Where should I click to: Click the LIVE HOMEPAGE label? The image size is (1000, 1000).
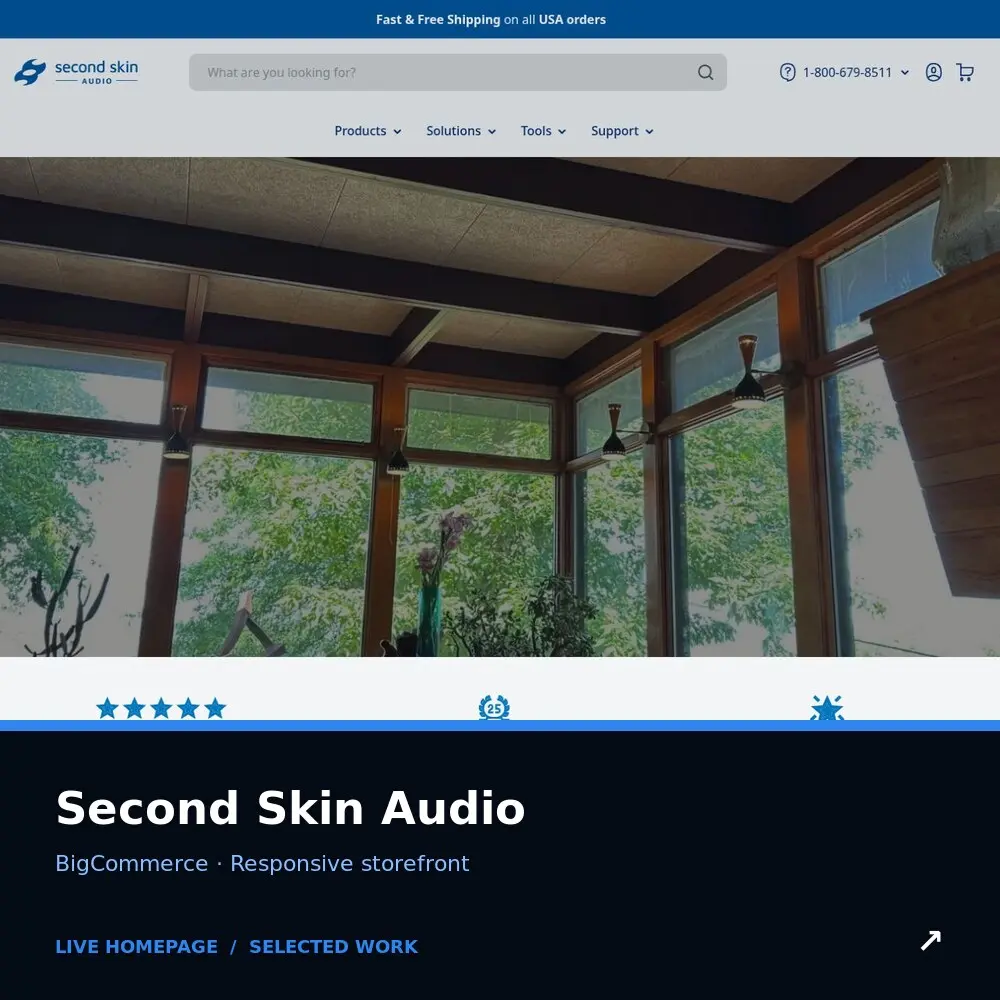(x=136, y=946)
